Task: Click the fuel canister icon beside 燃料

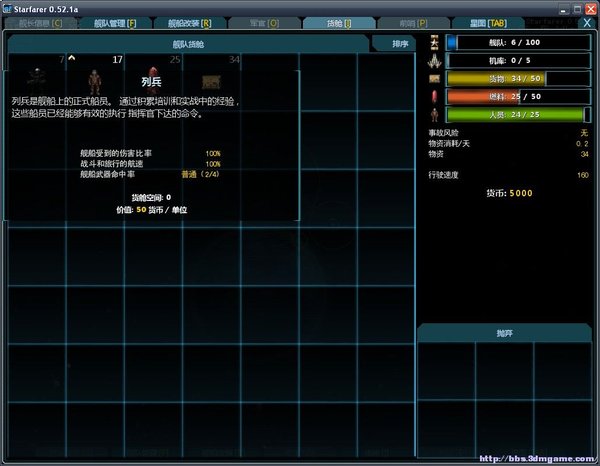Action: point(434,97)
